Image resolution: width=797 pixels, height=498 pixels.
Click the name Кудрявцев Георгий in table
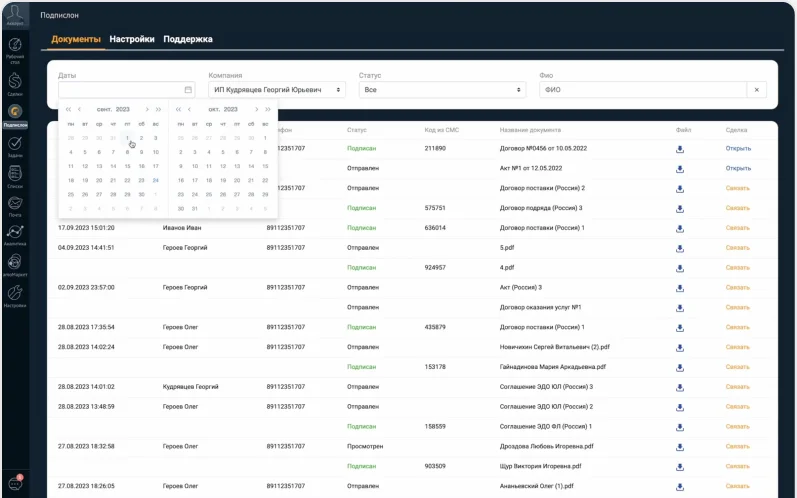(191, 387)
